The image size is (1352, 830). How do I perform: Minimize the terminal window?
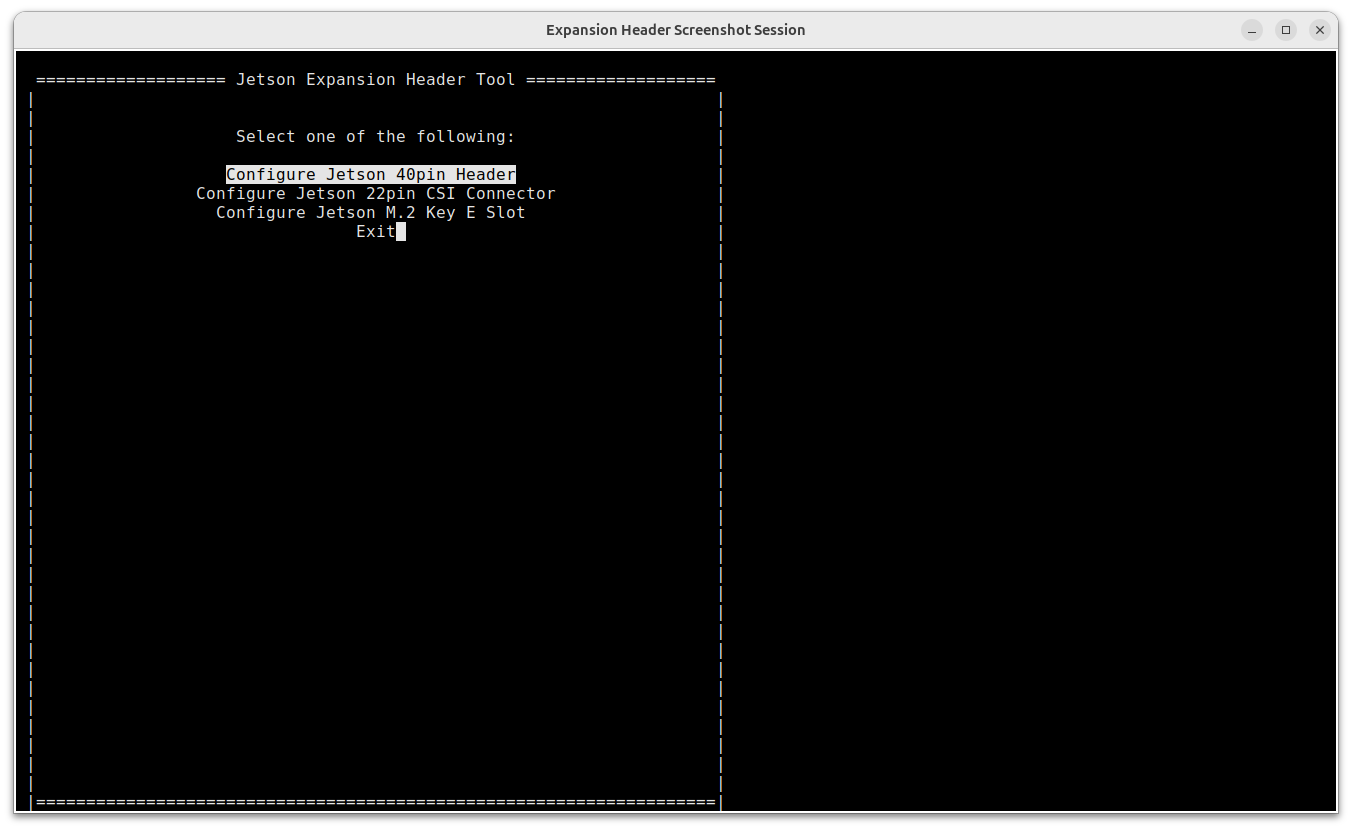tap(1252, 30)
